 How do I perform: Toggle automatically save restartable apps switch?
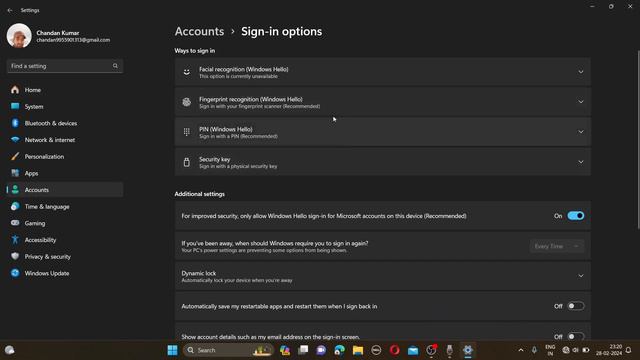point(576,306)
